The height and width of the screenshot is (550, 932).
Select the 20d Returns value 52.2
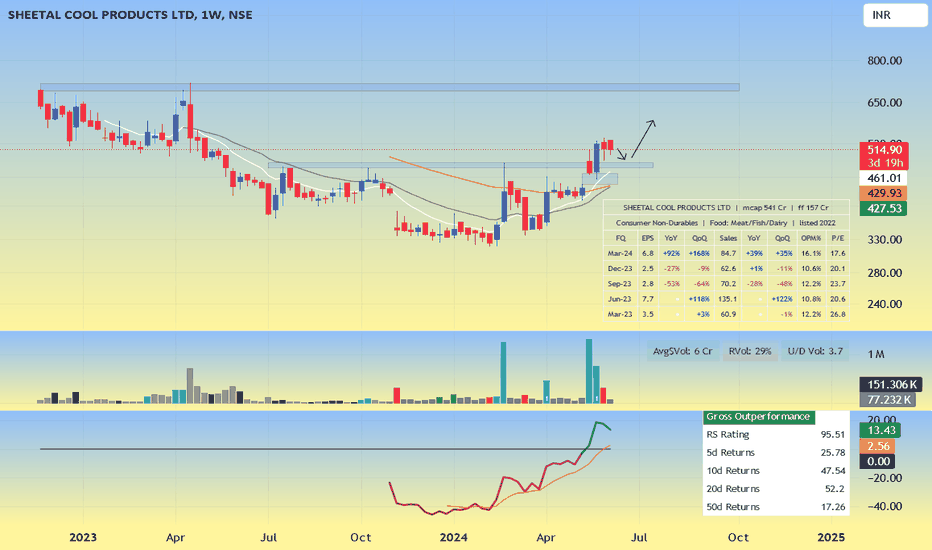(835, 489)
